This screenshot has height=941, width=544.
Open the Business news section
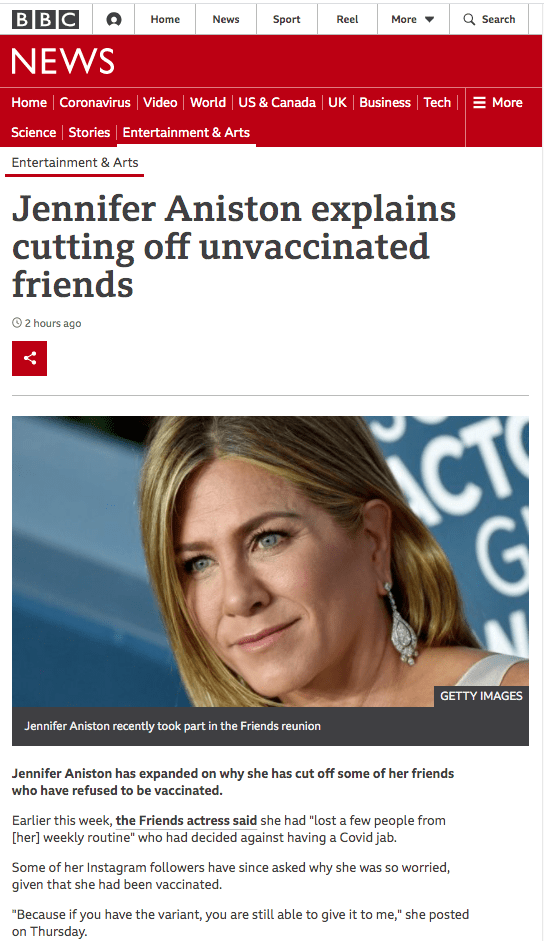pos(385,103)
